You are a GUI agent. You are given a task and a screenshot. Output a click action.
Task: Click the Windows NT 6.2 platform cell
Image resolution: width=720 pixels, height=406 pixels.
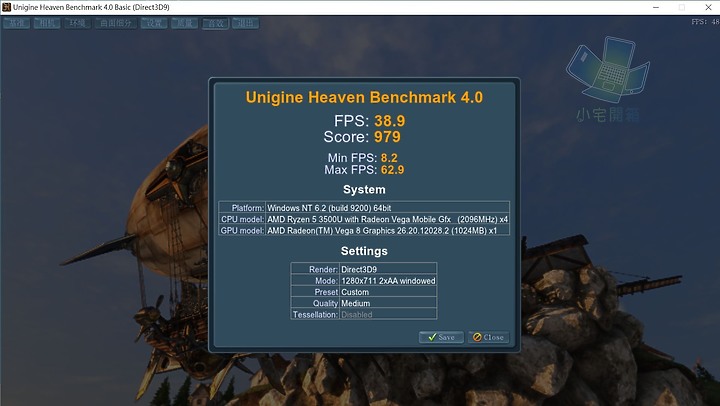(x=388, y=208)
